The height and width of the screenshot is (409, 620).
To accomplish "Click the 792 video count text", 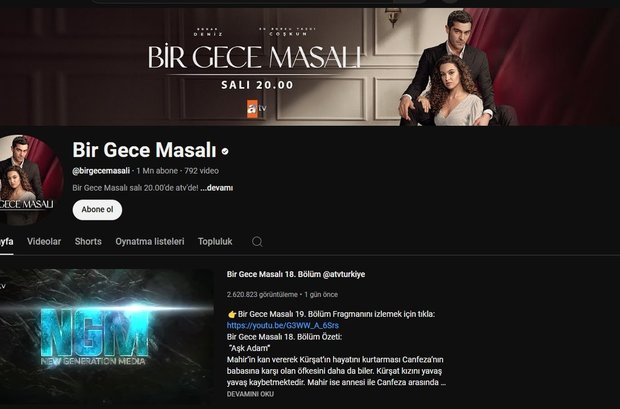I will [202, 171].
